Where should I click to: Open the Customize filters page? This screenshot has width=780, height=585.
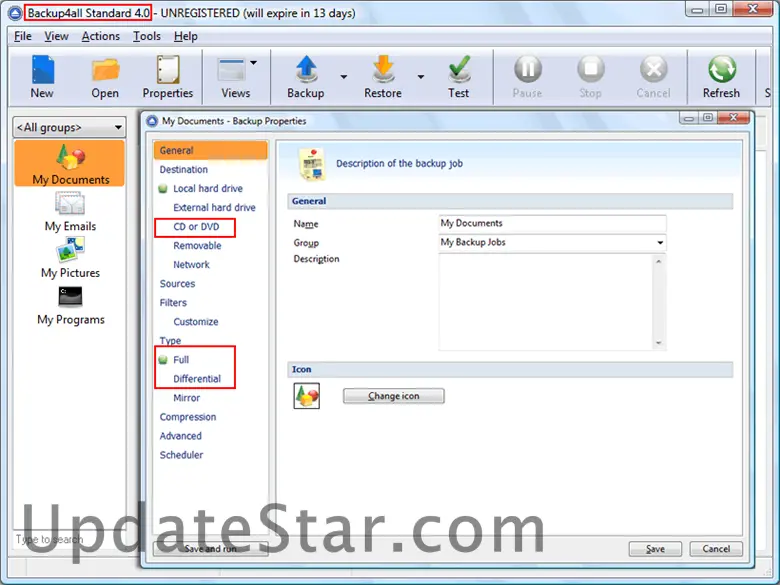pos(195,322)
